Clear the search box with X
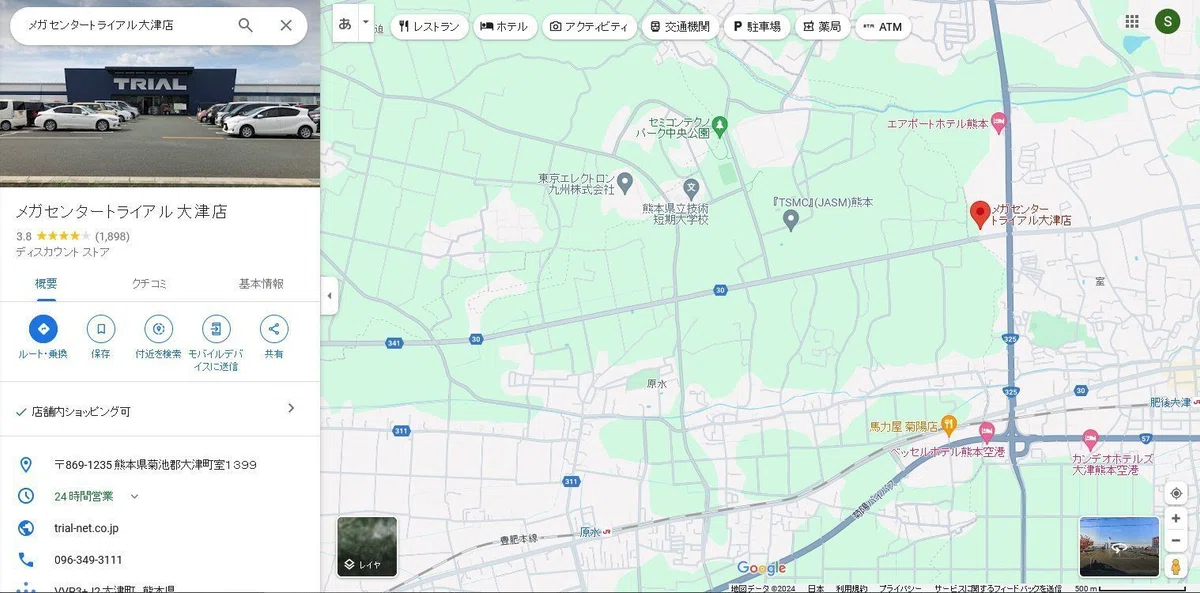This screenshot has width=1200, height=593. coord(286,25)
